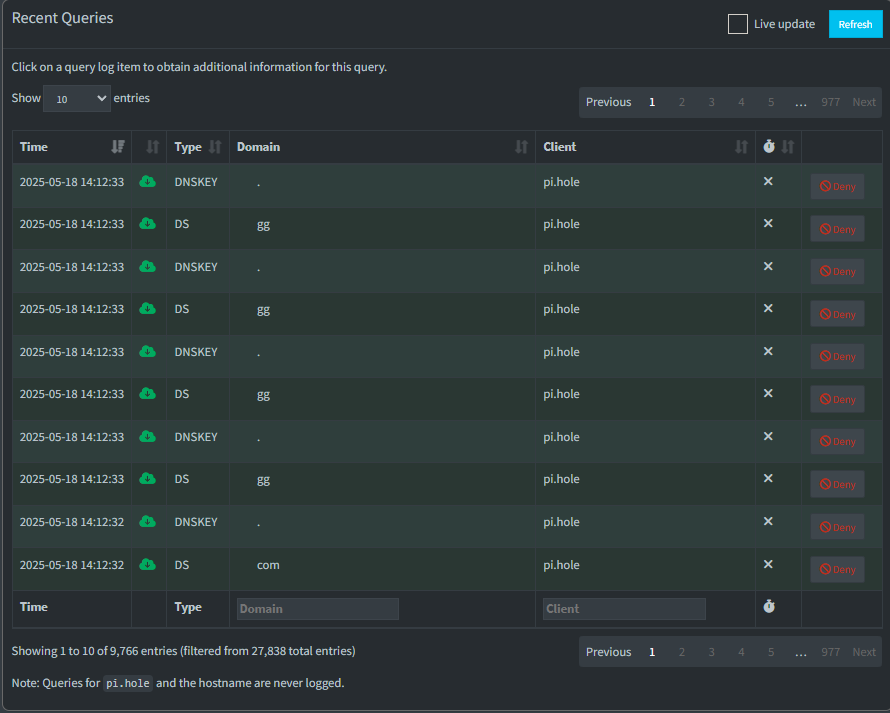The image size is (890, 713).
Task: Sort by Time using header sort icon
Action: coord(118,147)
